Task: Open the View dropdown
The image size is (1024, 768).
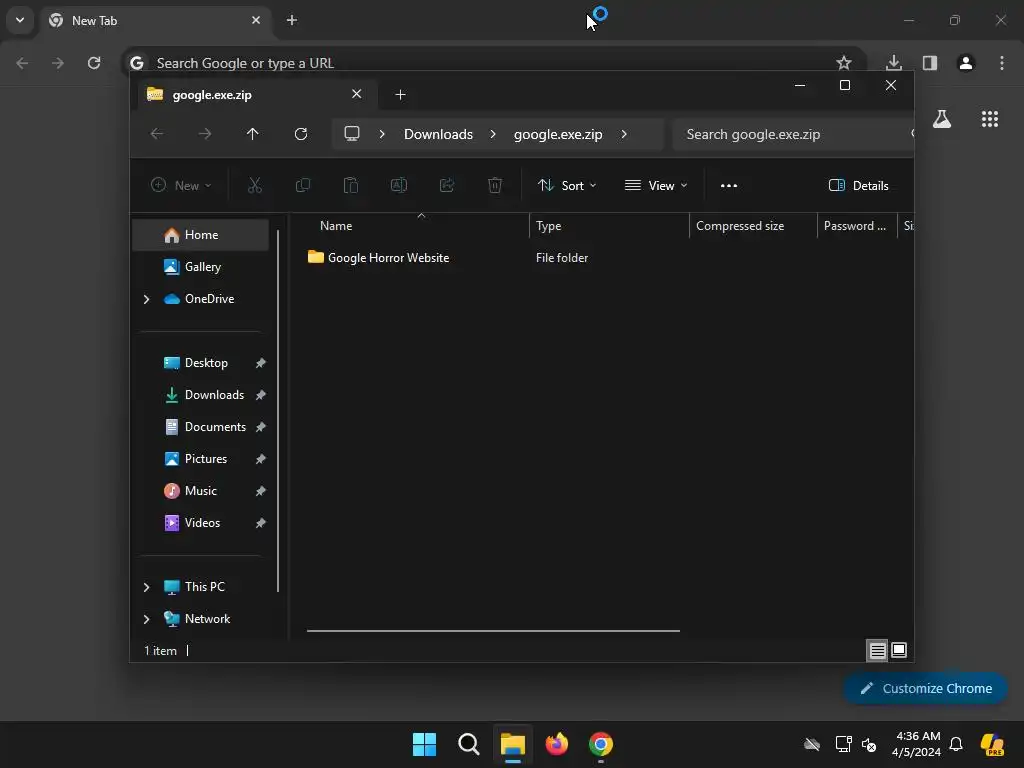Action: pos(656,185)
